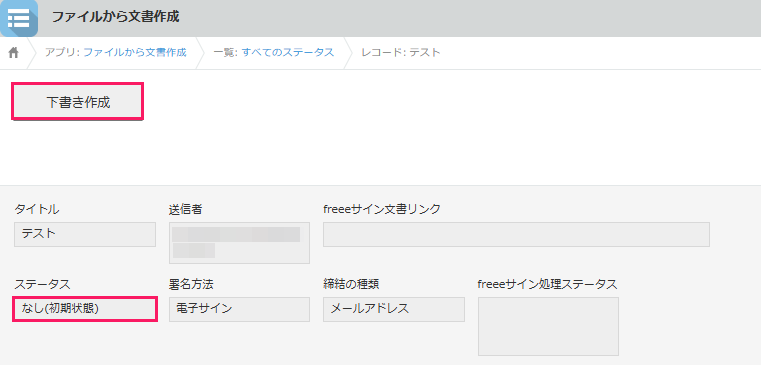Click the app list icon in header
761x366 pixels.
19,18
